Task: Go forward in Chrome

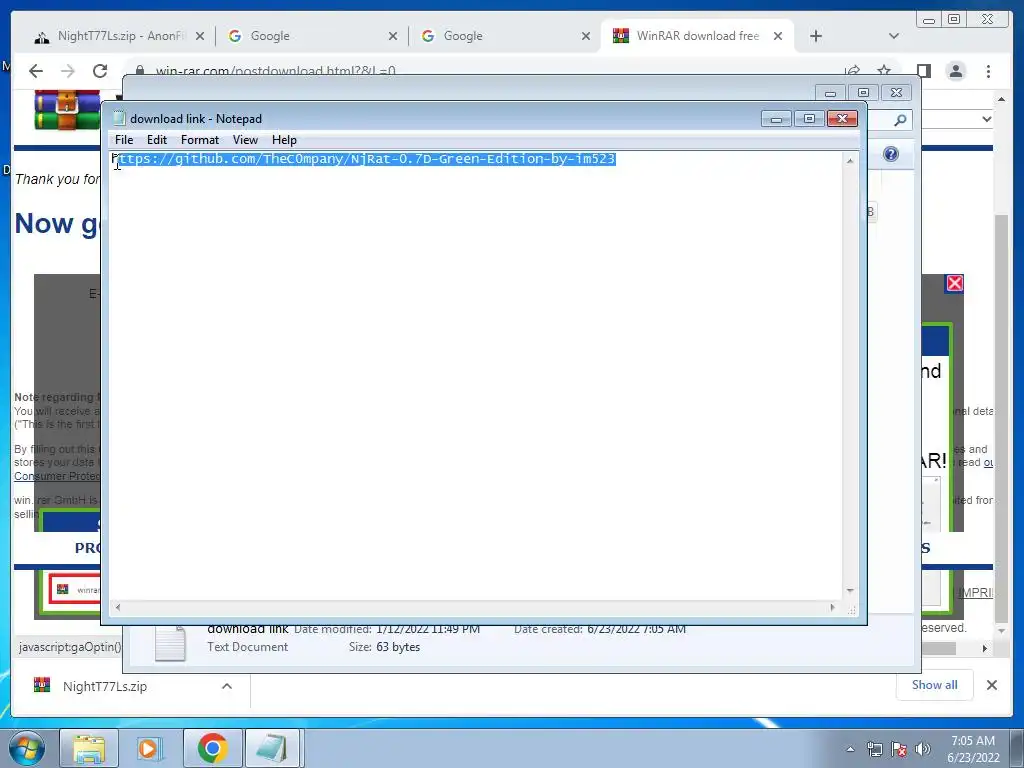Action: click(x=68, y=71)
